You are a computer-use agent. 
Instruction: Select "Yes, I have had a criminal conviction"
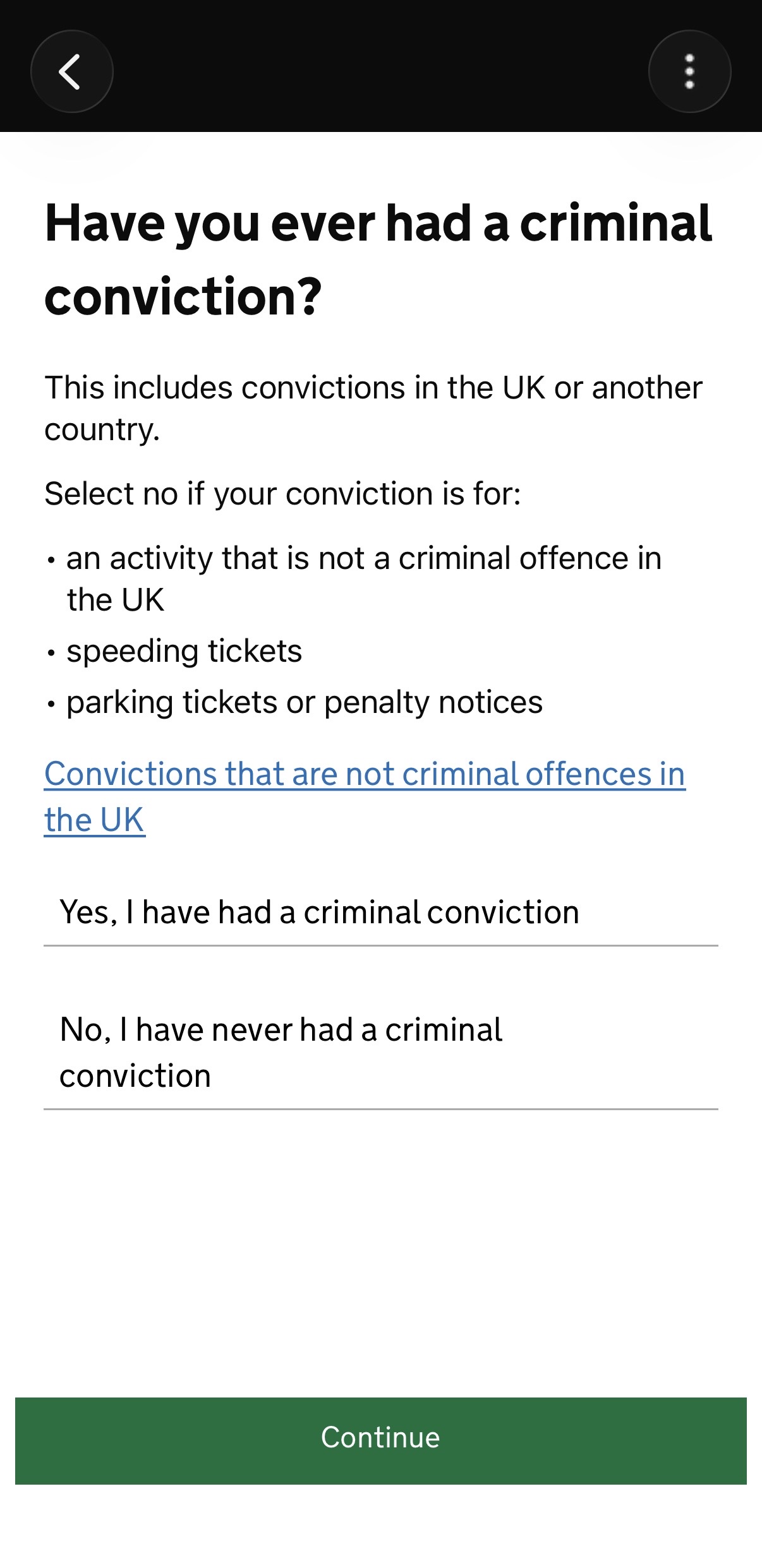click(x=319, y=913)
